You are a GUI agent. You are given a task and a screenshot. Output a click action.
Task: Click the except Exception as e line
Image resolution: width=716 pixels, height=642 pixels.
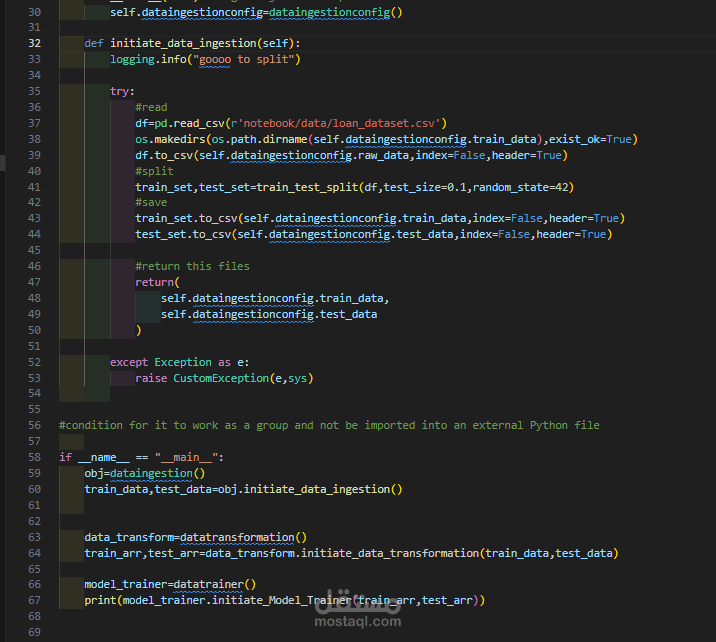pos(179,362)
